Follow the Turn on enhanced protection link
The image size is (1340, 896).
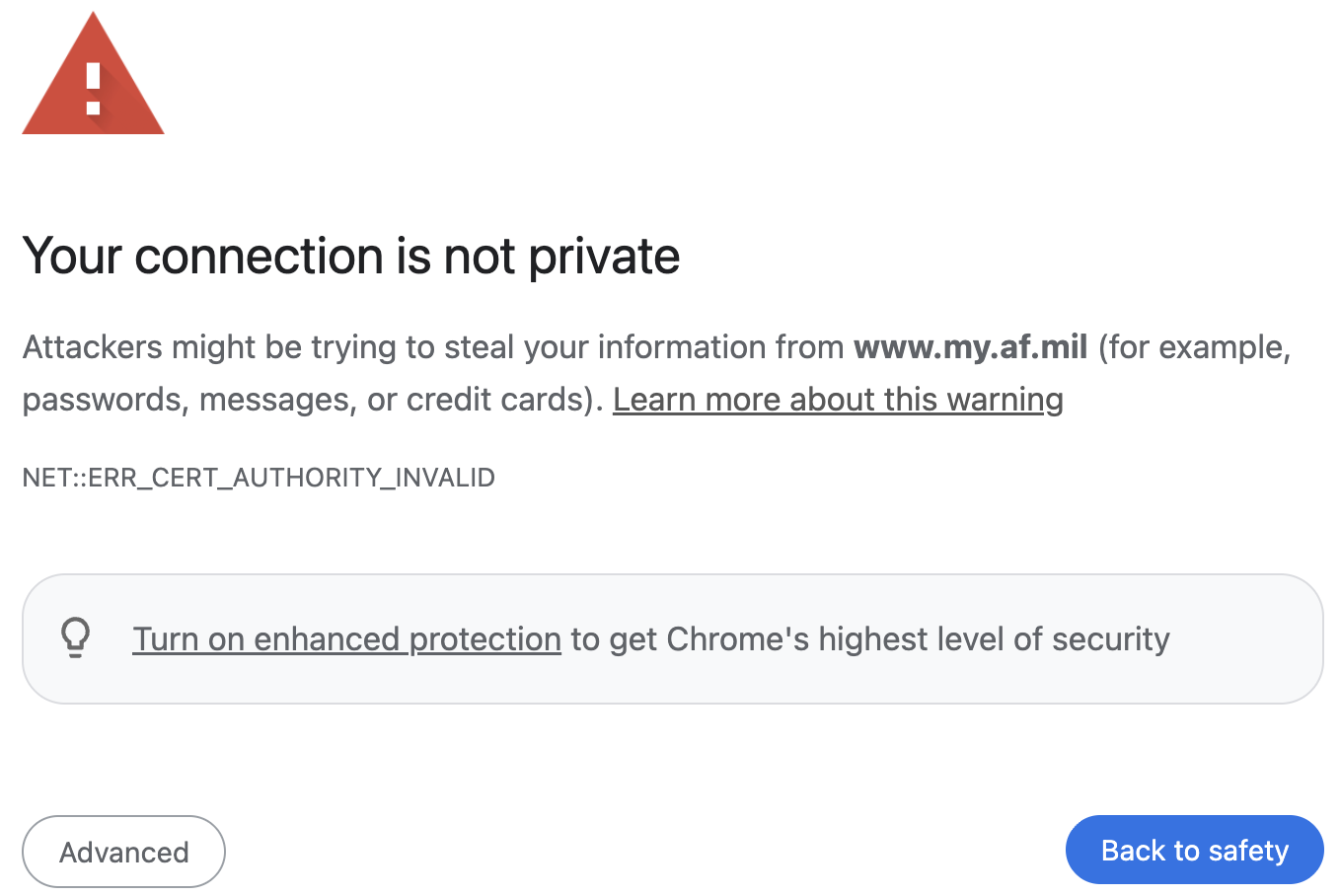(346, 639)
